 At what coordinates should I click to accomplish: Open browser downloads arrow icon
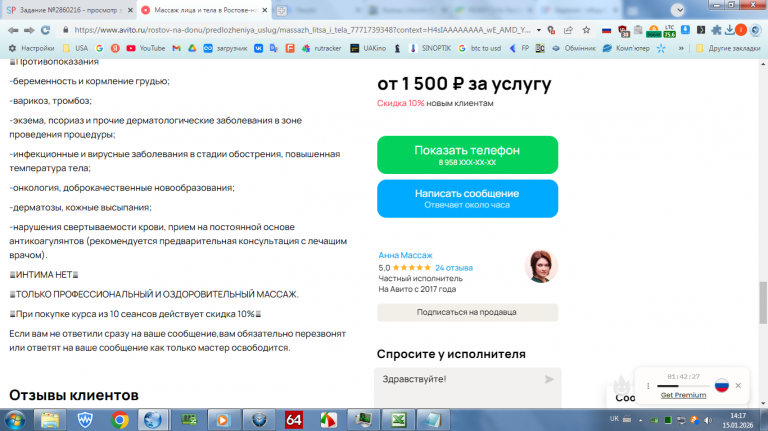(729, 30)
